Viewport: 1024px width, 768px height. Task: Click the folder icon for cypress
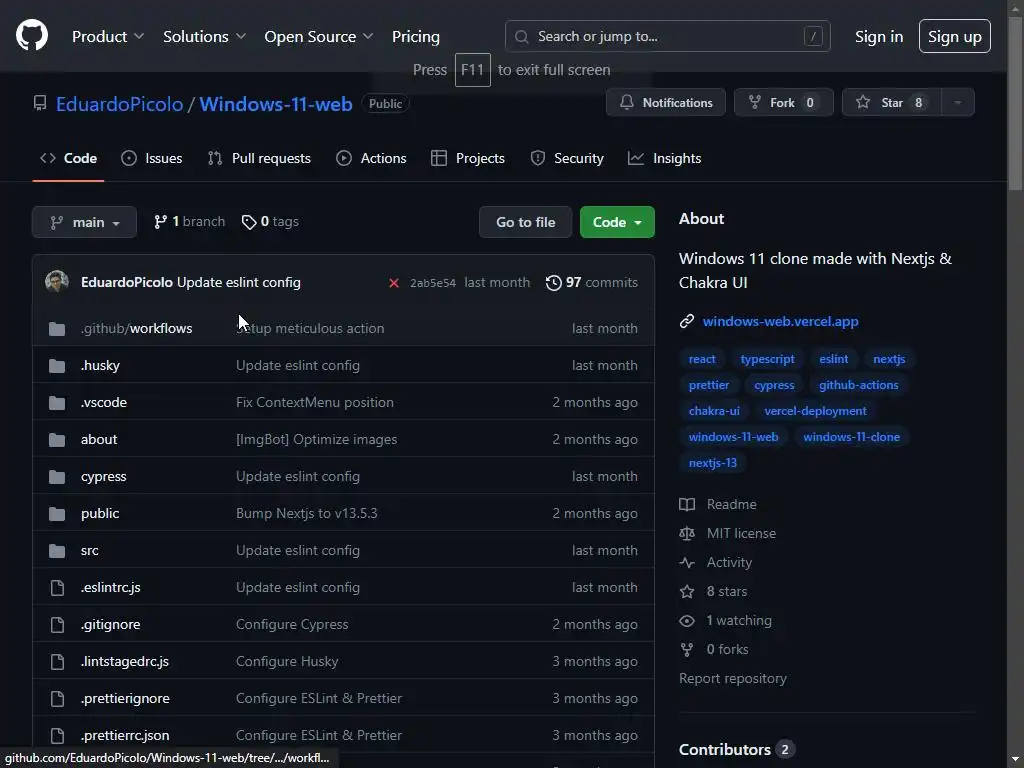pos(57,477)
